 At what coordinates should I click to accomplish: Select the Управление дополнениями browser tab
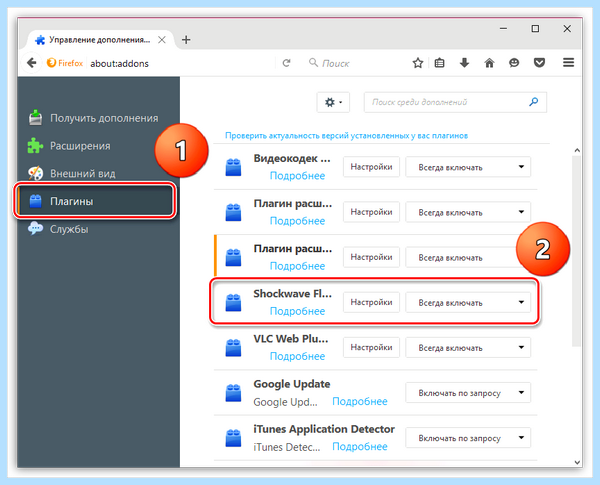(x=98, y=40)
